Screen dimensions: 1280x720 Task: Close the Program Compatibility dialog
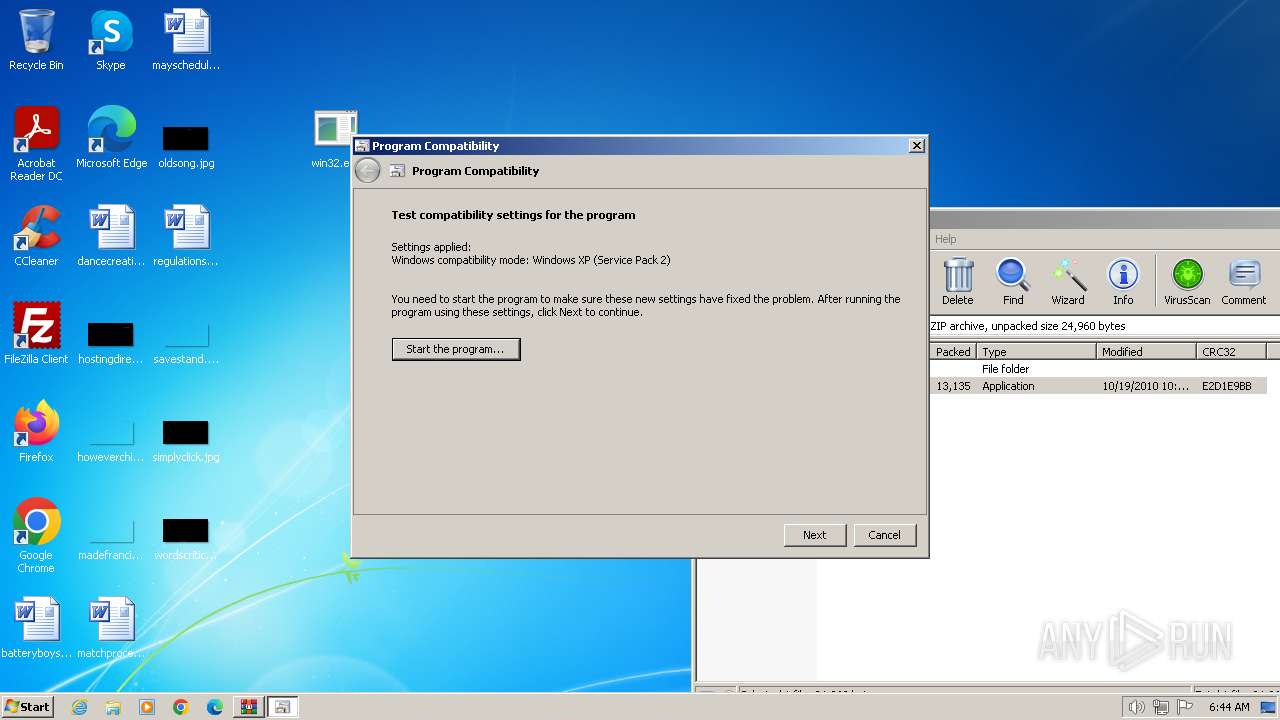916,146
